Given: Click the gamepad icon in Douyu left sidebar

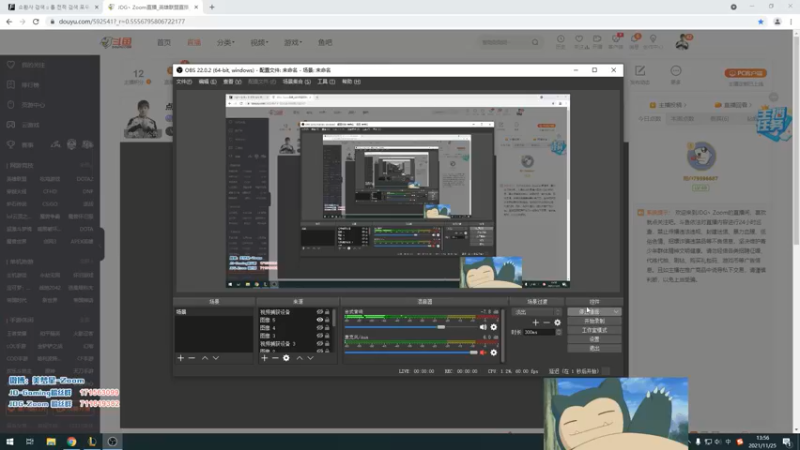Looking at the screenshot, I should tap(11, 125).
